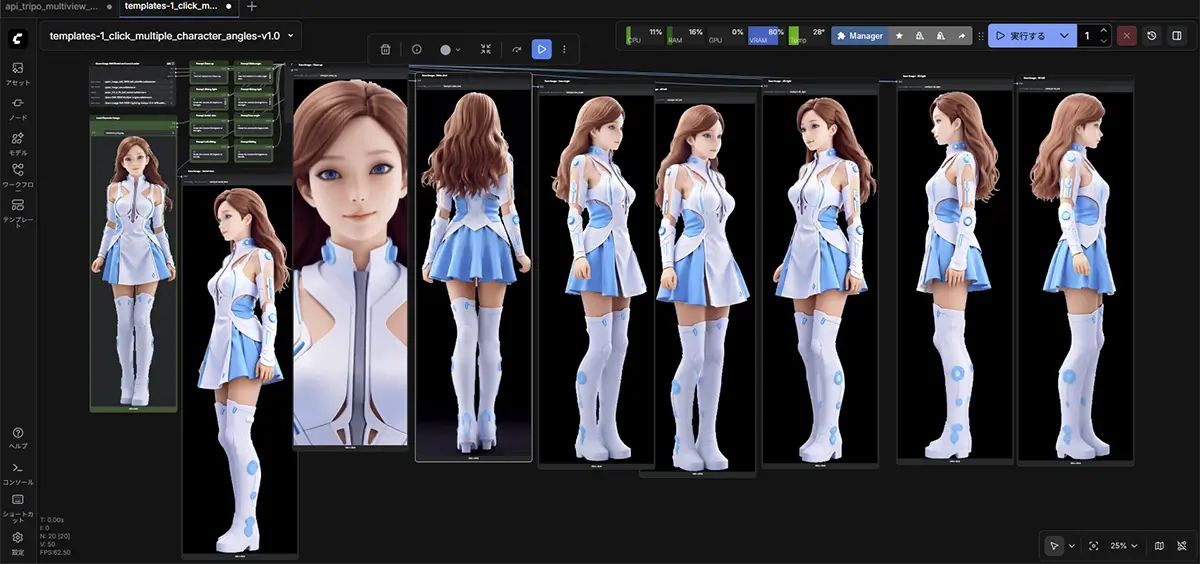The image size is (1200, 564).
Task: Click the share arrow icon in Manager group
Action: (x=961, y=36)
